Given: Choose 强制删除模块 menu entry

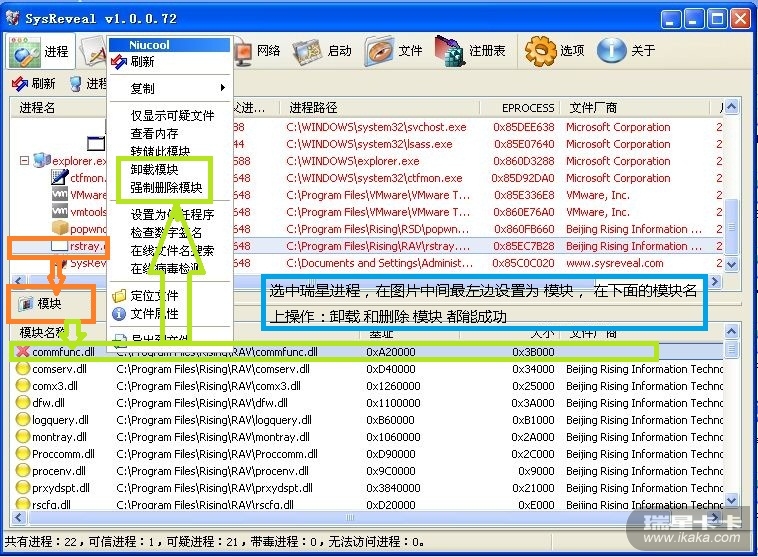Looking at the screenshot, I should point(166,187).
